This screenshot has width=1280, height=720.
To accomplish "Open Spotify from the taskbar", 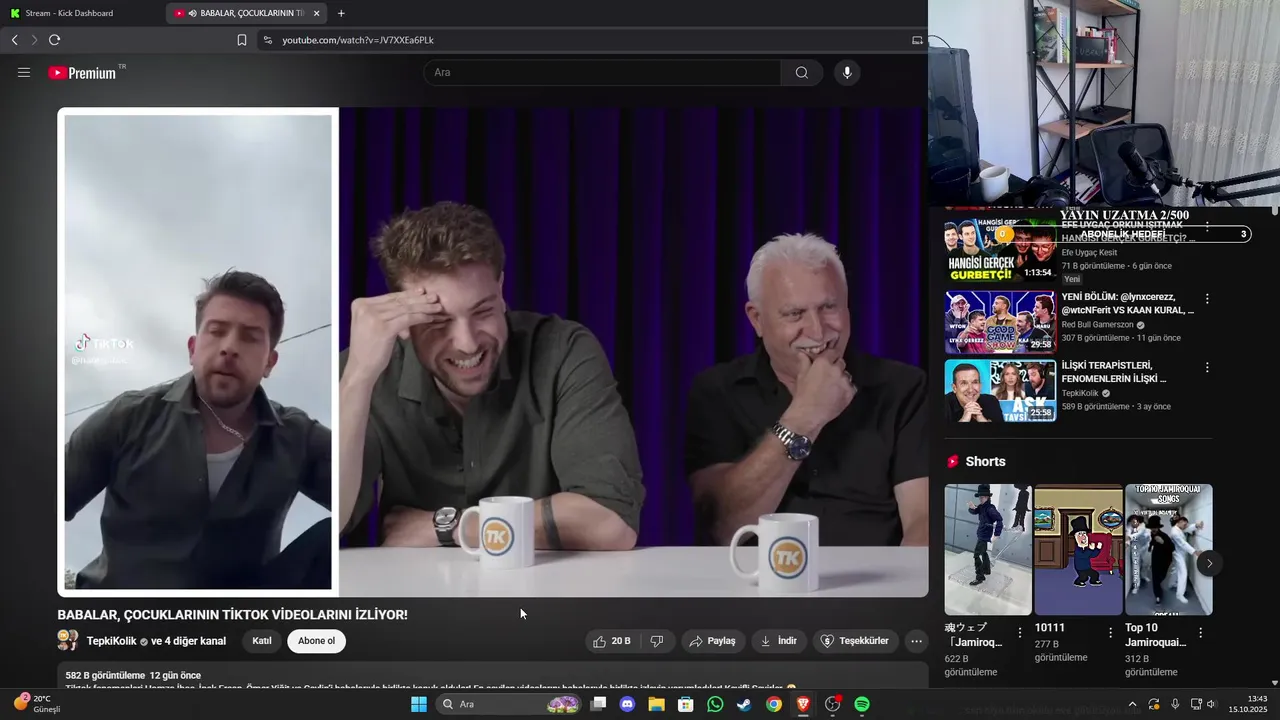I will (862, 704).
